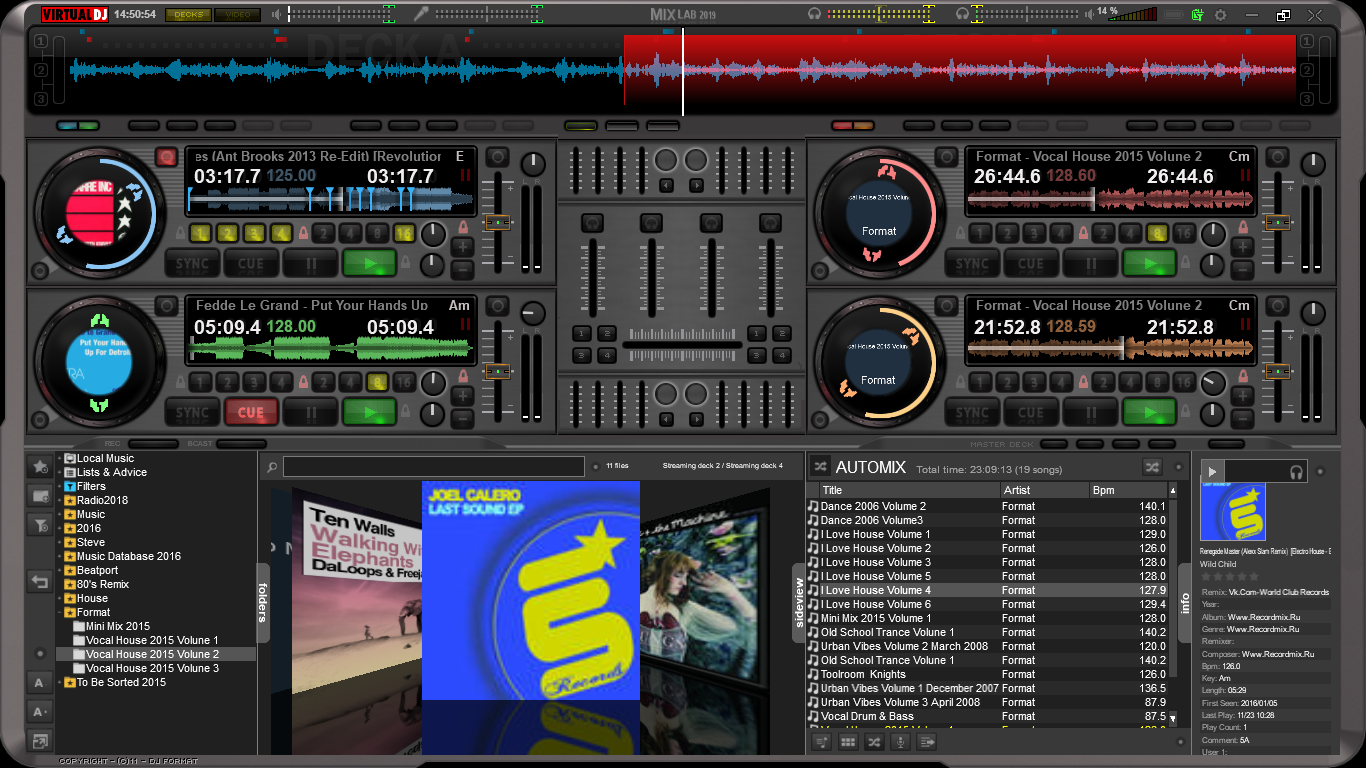Open the vertical sideview tab
Image resolution: width=1366 pixels, height=768 pixels.
click(x=799, y=601)
